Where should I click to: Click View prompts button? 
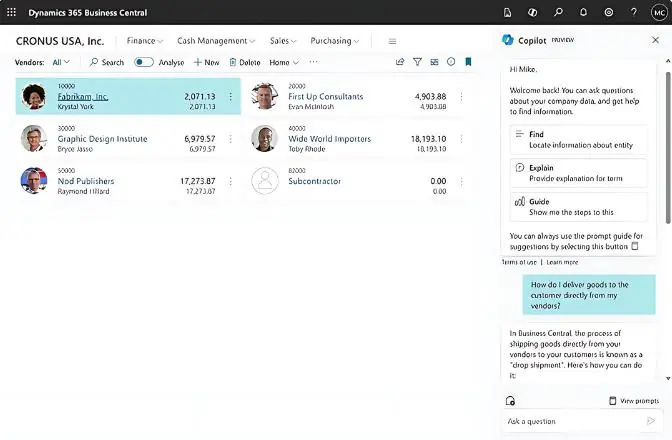634,401
